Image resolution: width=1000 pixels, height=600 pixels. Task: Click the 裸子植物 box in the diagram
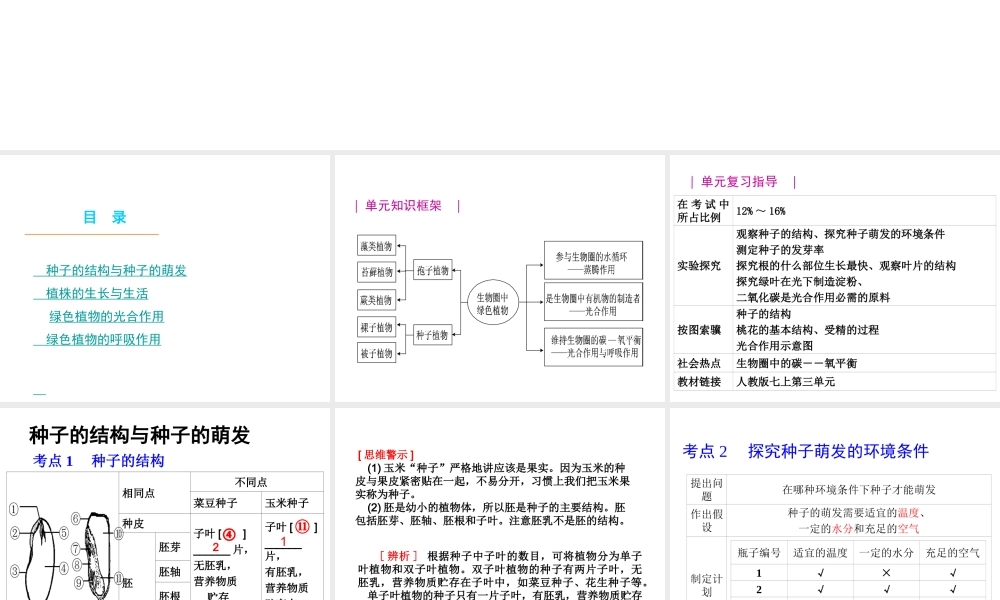[376, 327]
